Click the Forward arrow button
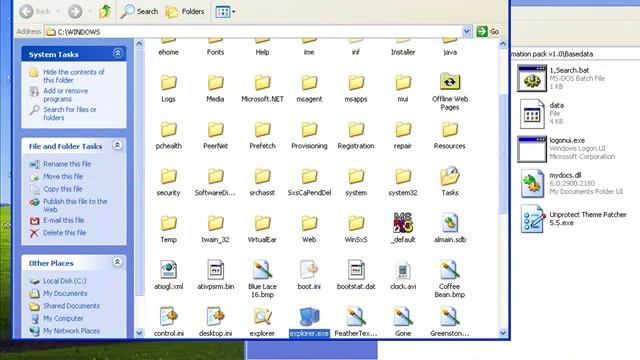 pos(75,11)
